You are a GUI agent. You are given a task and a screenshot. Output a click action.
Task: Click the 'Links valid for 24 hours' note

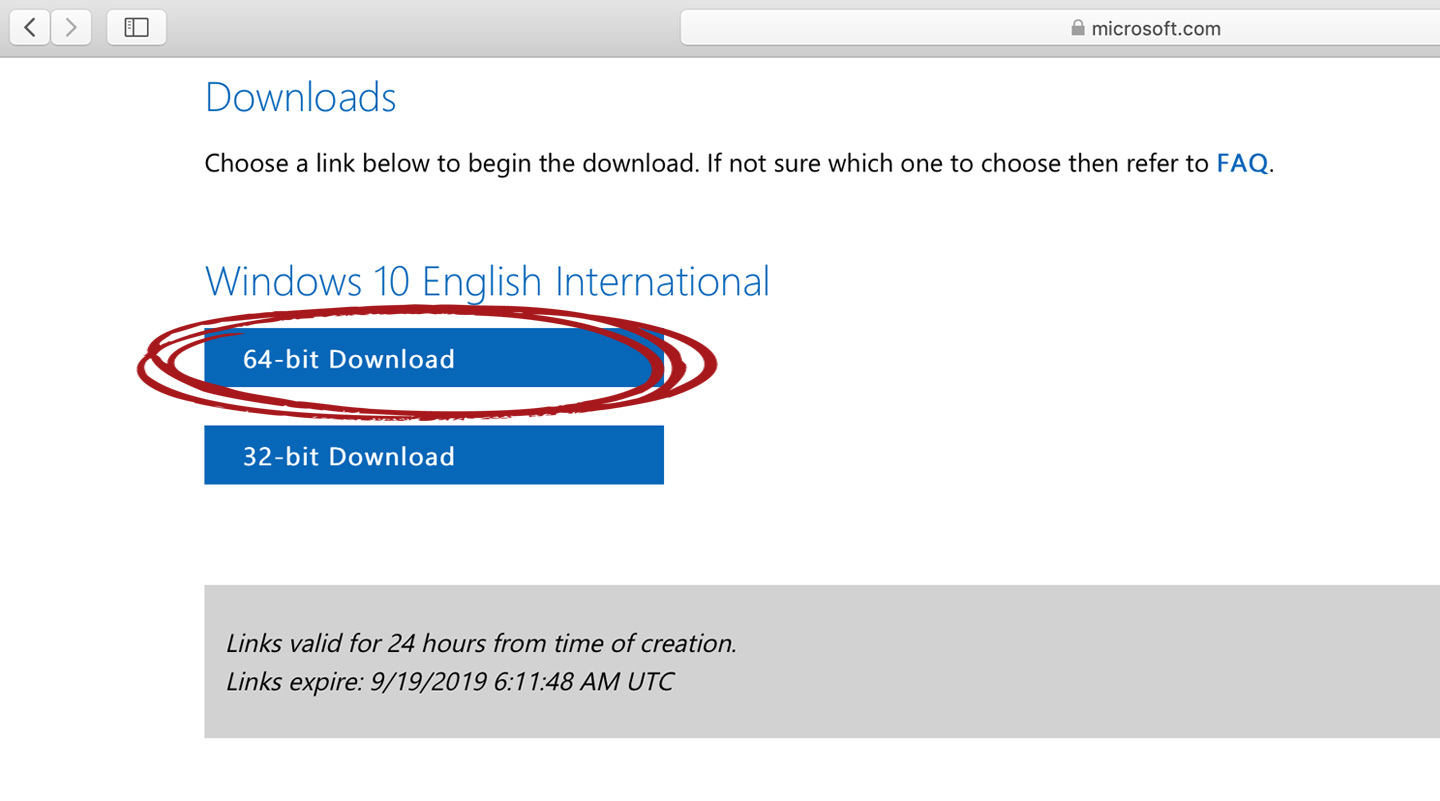click(481, 643)
